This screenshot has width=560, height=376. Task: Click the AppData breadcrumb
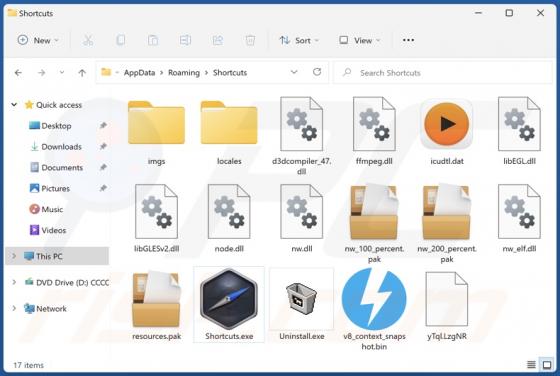pos(139,72)
